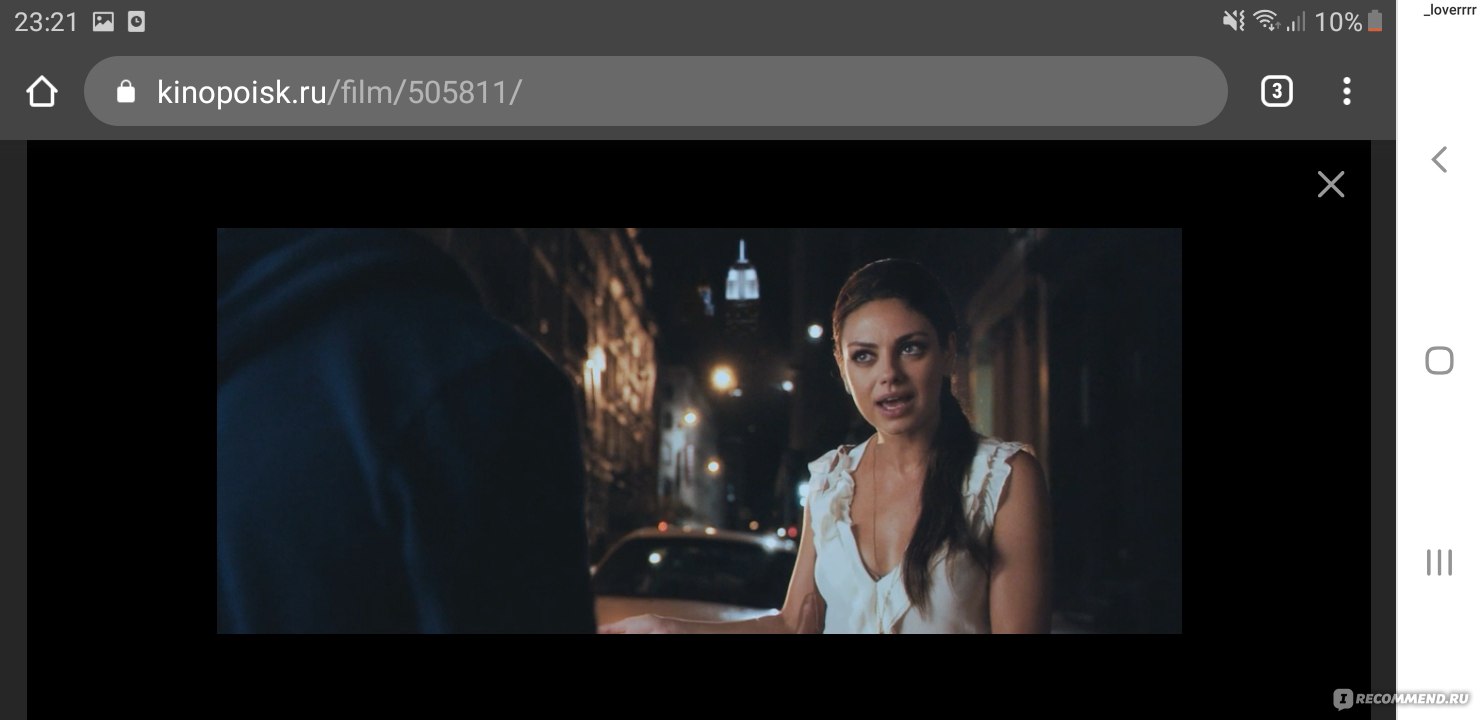Close the film still viewer

(x=1330, y=184)
